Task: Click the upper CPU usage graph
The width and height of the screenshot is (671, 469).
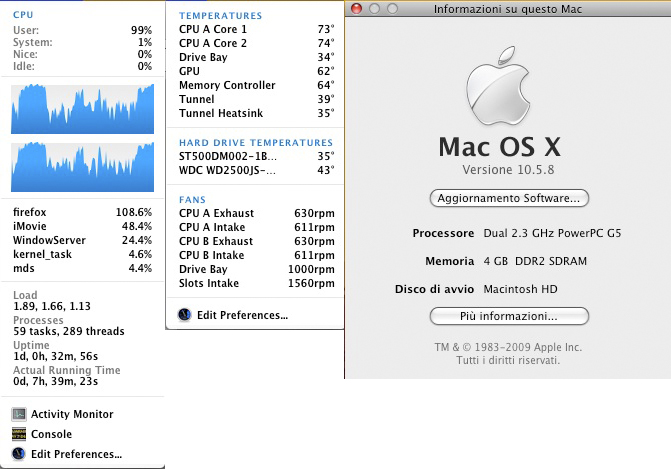Action: point(83,109)
